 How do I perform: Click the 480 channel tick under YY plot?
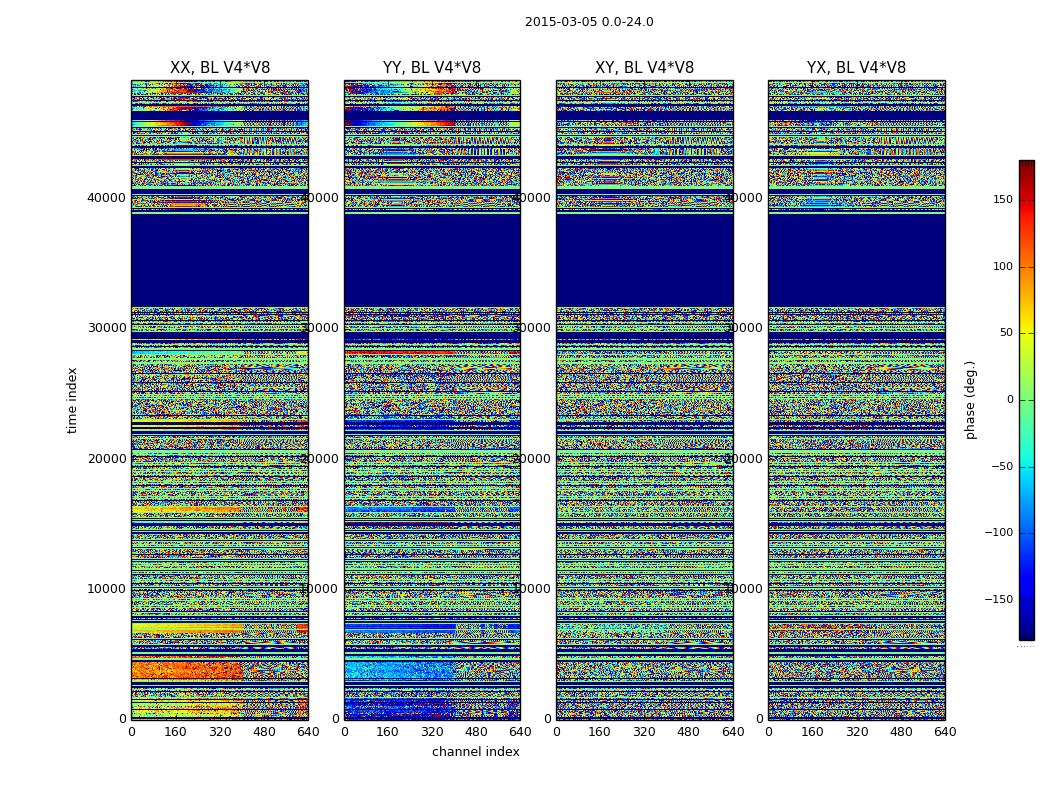[476, 732]
